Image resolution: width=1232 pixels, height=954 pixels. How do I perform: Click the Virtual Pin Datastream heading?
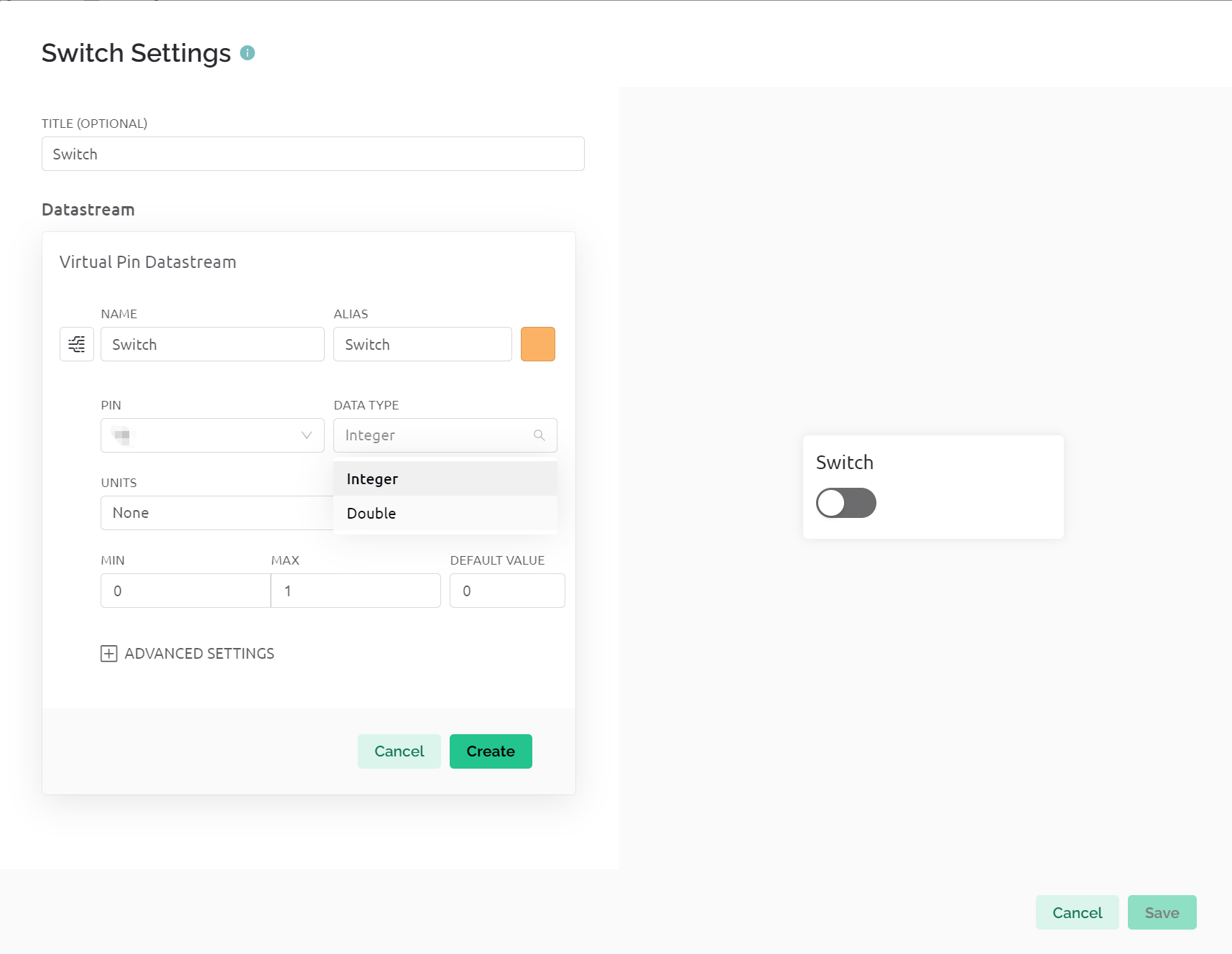click(148, 262)
